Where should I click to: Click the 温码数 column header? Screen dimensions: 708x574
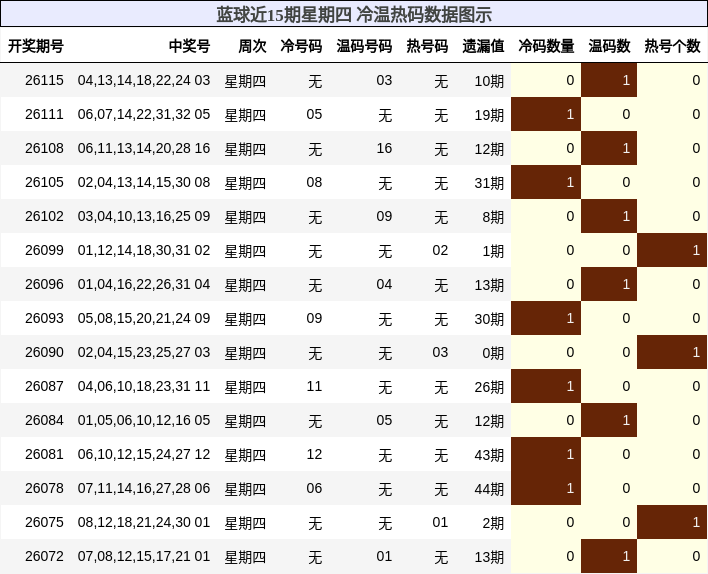click(609, 46)
